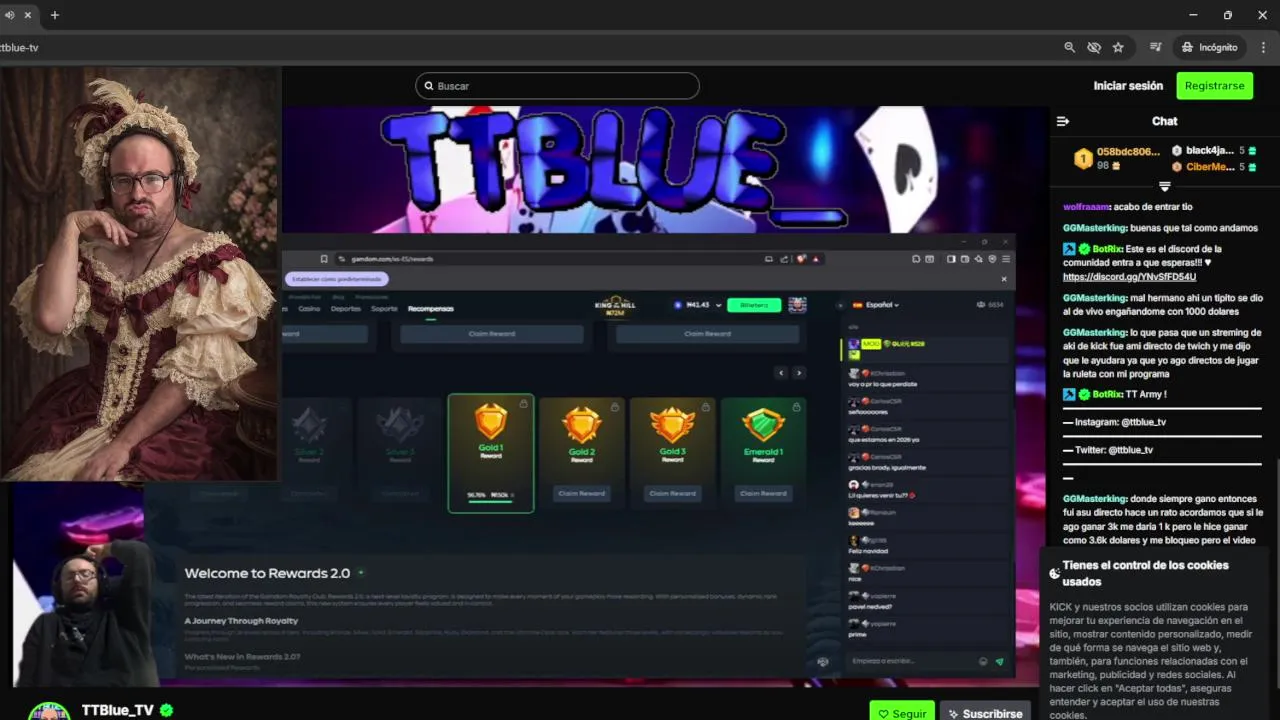
Task: Select the magnifier icon in Buscar field
Action: pos(429,86)
